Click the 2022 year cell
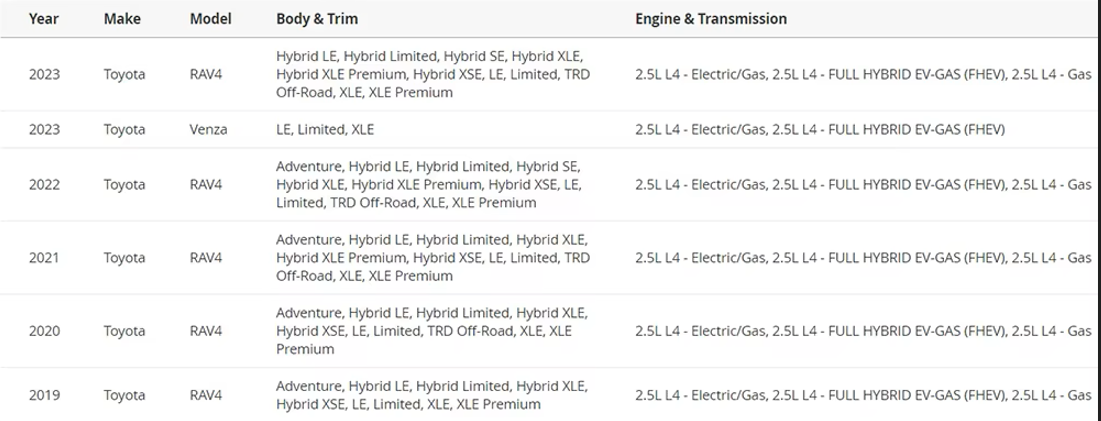This screenshot has height=421, width=1101. click(x=44, y=185)
